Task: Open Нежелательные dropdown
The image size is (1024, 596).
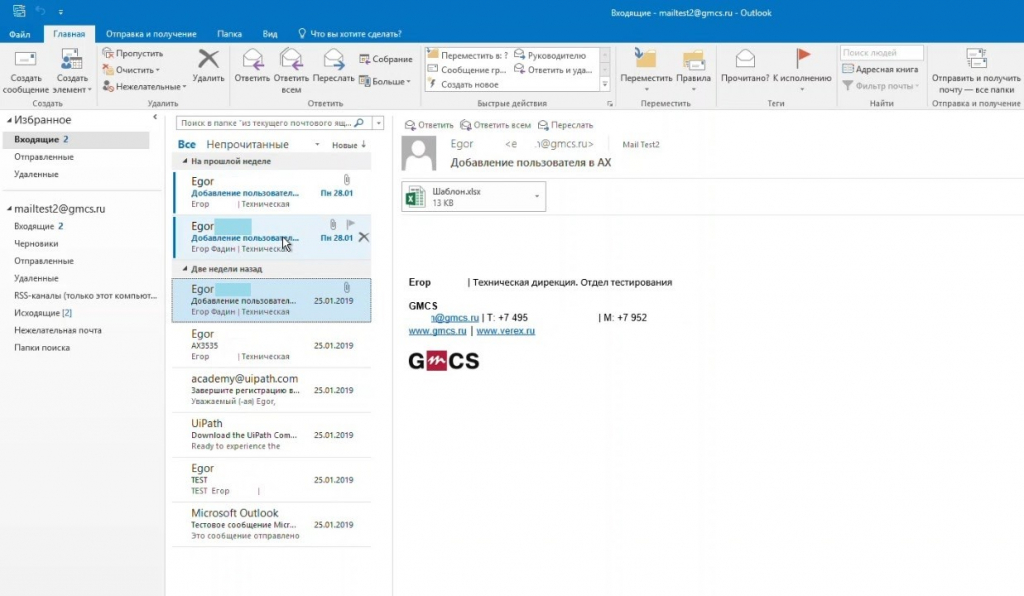Action: [144, 86]
